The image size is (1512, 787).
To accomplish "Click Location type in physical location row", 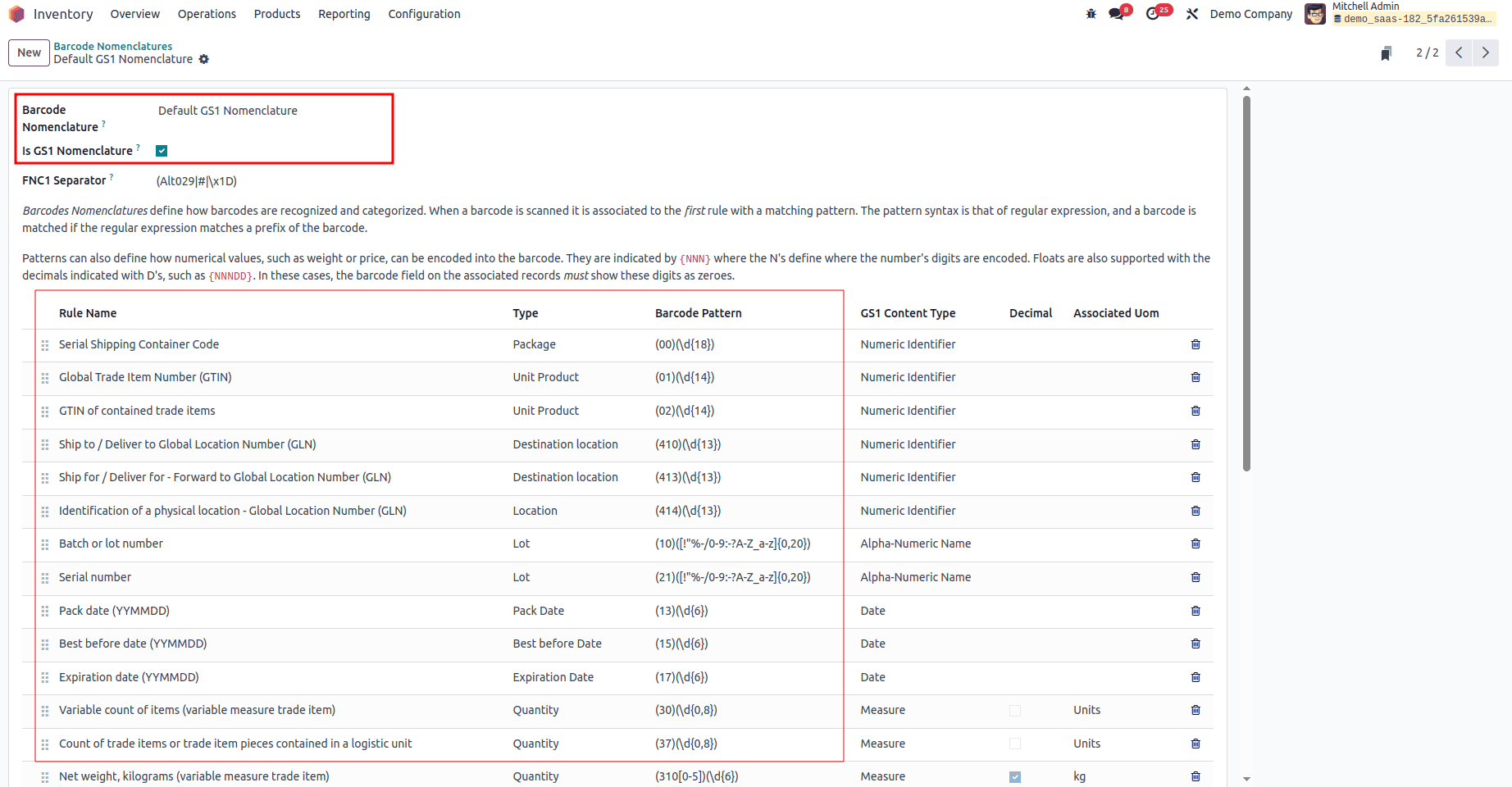I will click(x=535, y=511).
